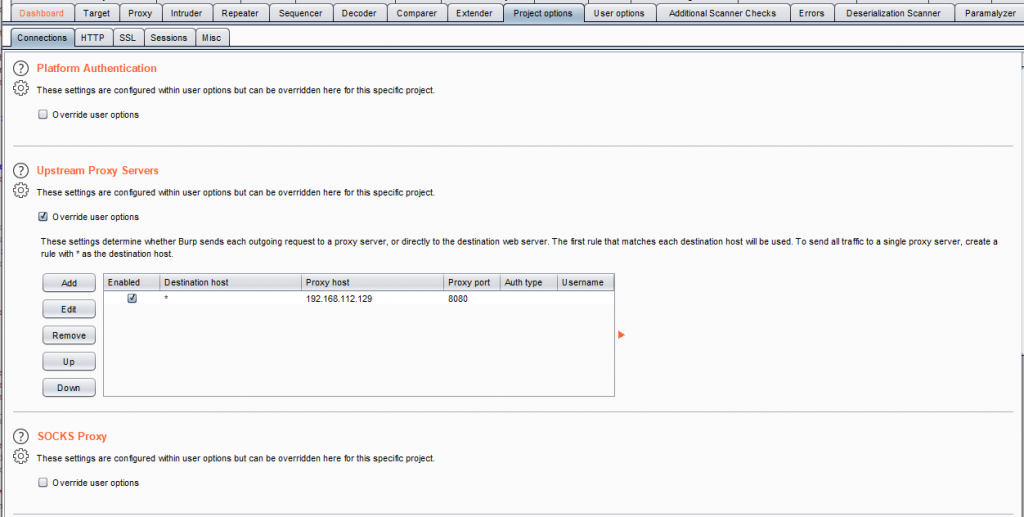The width and height of the screenshot is (1024, 517).
Task: Sort table by Destination host column header
Action: coord(229,283)
